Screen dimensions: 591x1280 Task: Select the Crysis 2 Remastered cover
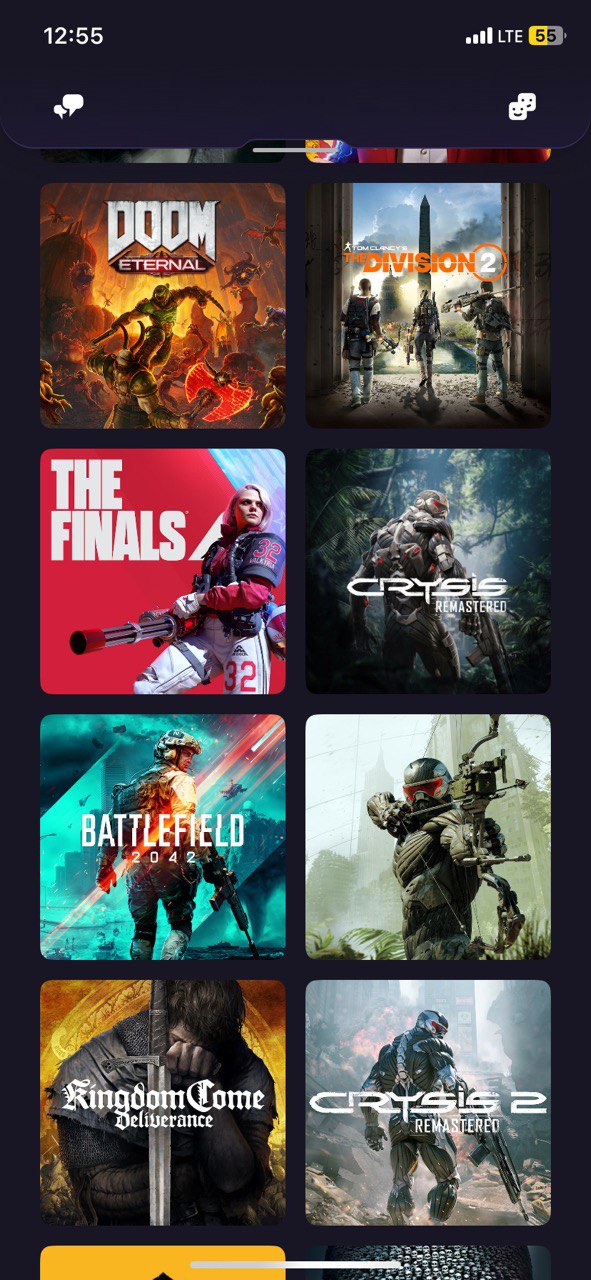click(x=428, y=1103)
